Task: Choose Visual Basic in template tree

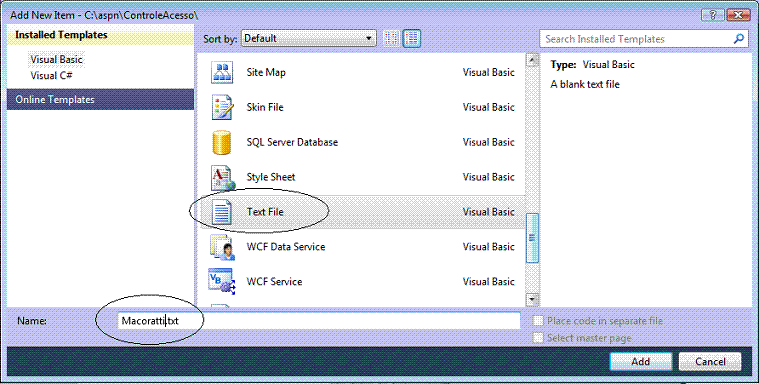Action: (x=57, y=60)
